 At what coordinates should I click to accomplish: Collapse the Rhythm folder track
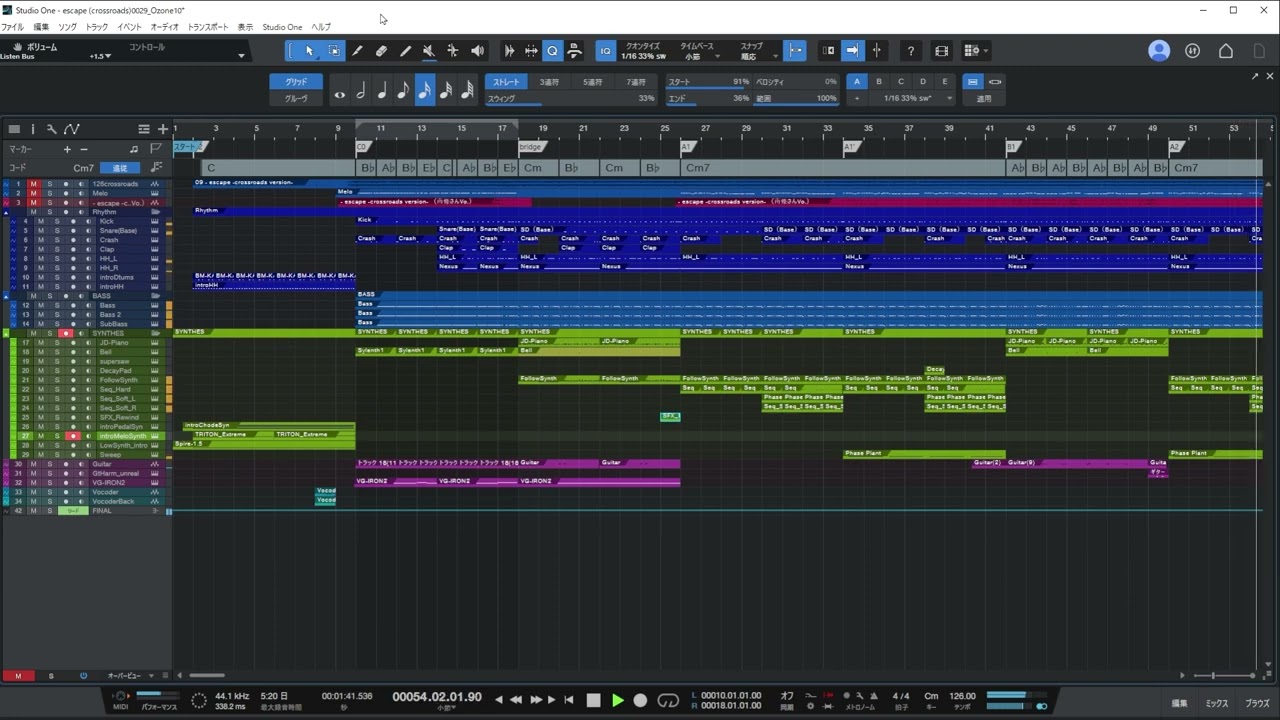point(6,212)
